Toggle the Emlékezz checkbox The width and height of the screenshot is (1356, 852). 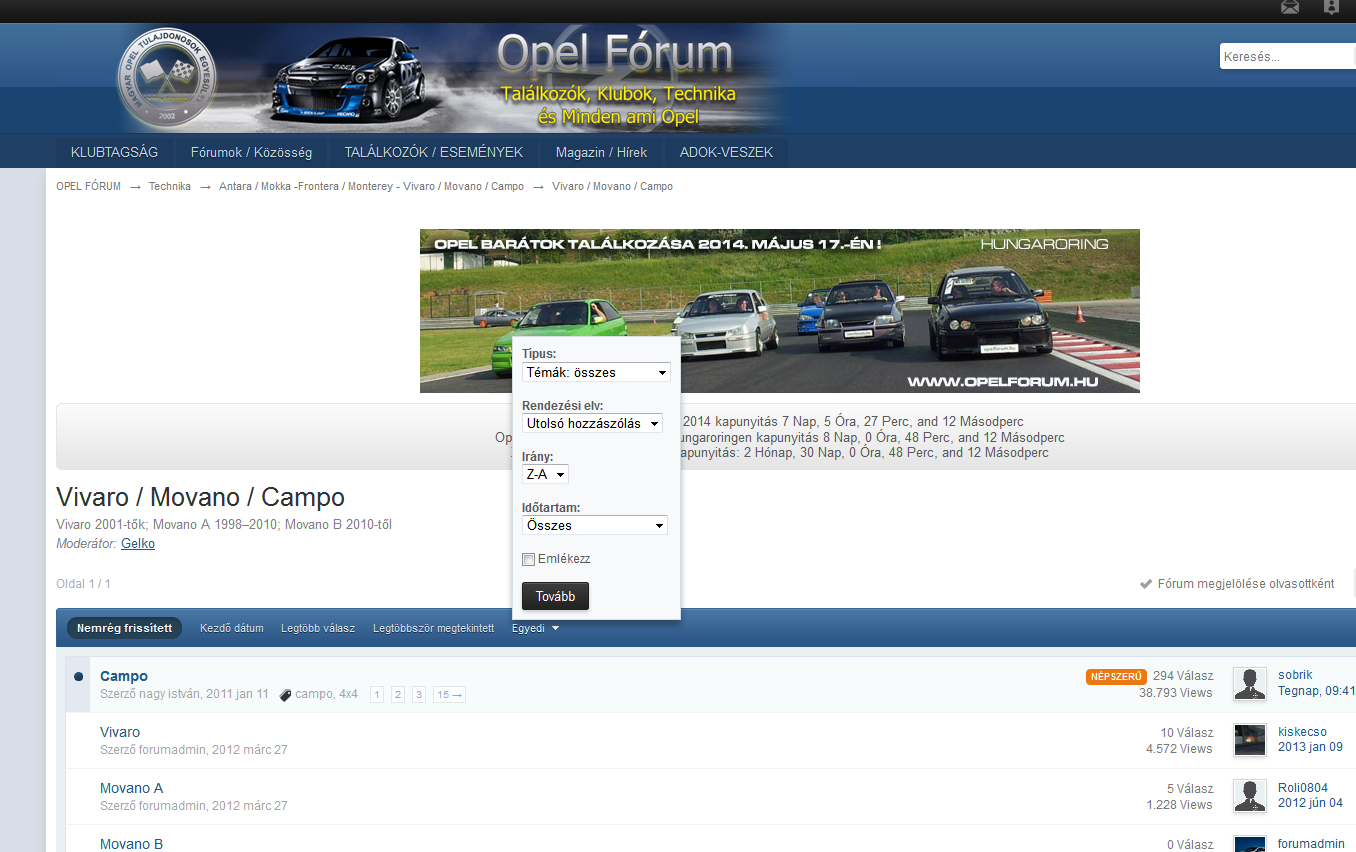coord(528,559)
